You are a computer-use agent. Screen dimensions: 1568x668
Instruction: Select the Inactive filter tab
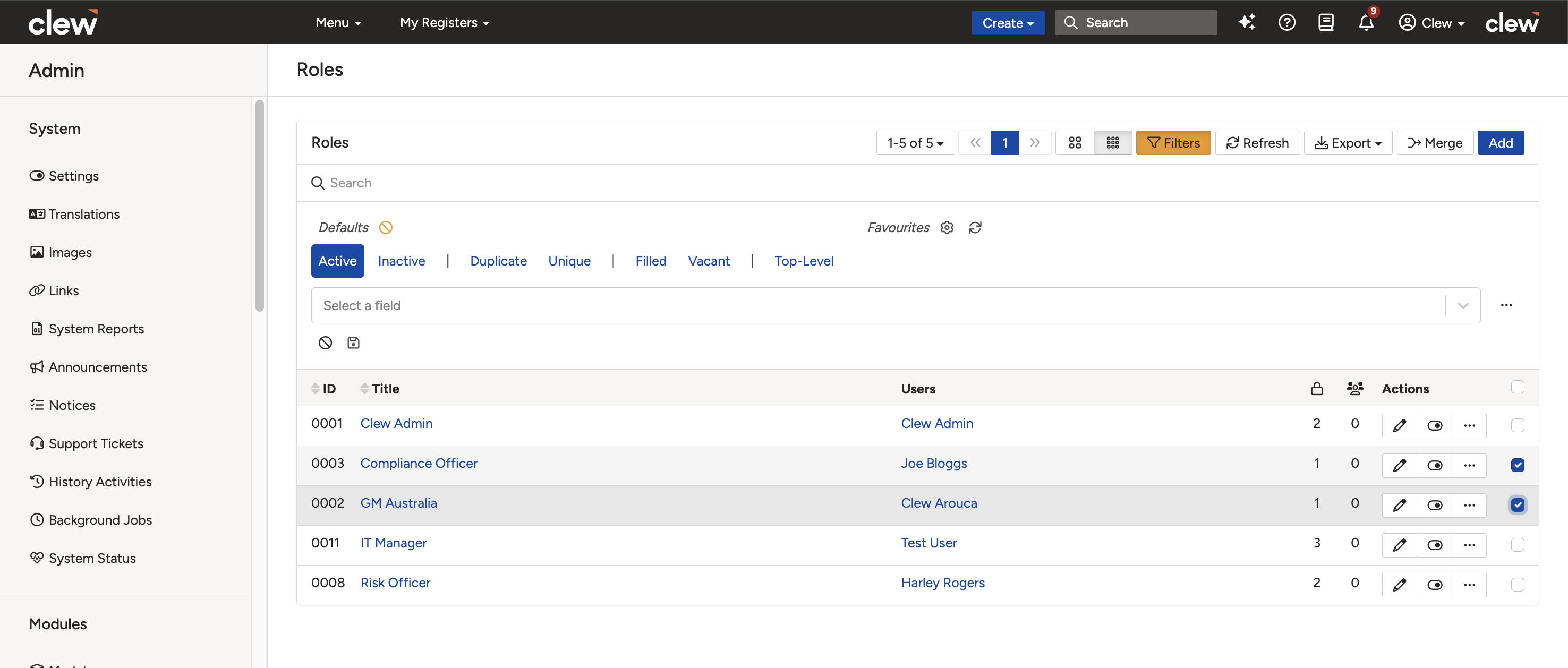click(x=401, y=261)
